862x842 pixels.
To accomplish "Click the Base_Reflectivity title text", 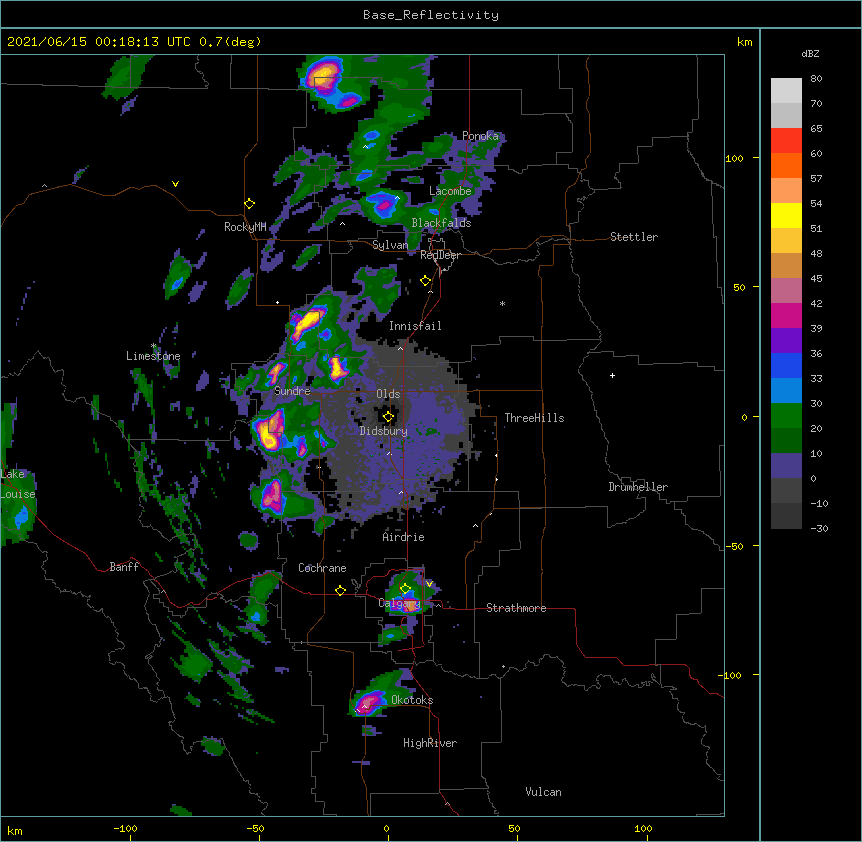I will (x=430, y=15).
